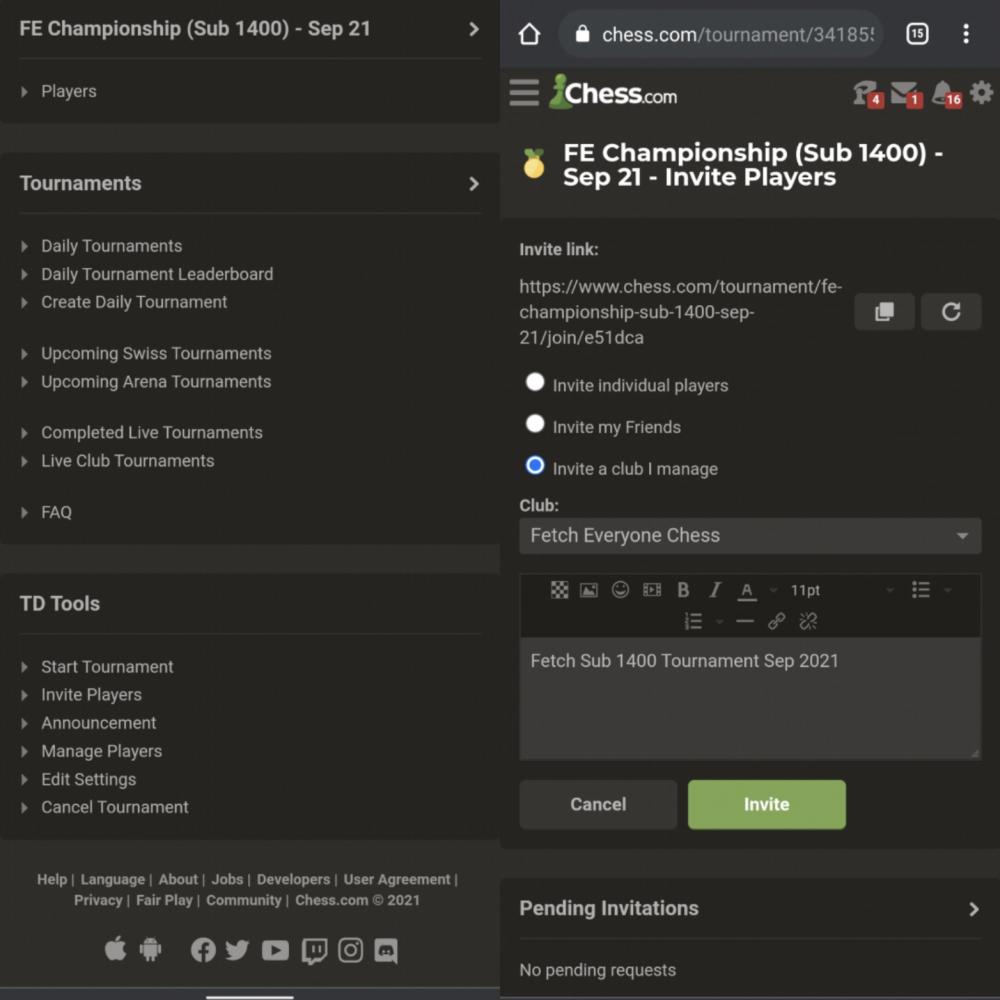The width and height of the screenshot is (1000, 1000).
Task: Visit Chess.com Twitter page
Action: coord(237,950)
